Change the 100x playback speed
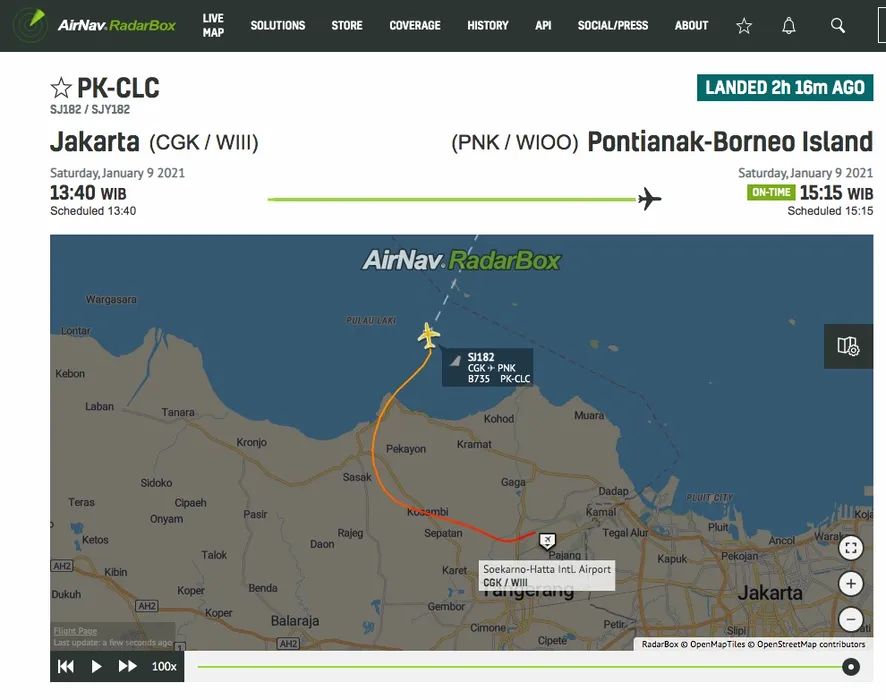This screenshot has width=886, height=700. [x=164, y=666]
